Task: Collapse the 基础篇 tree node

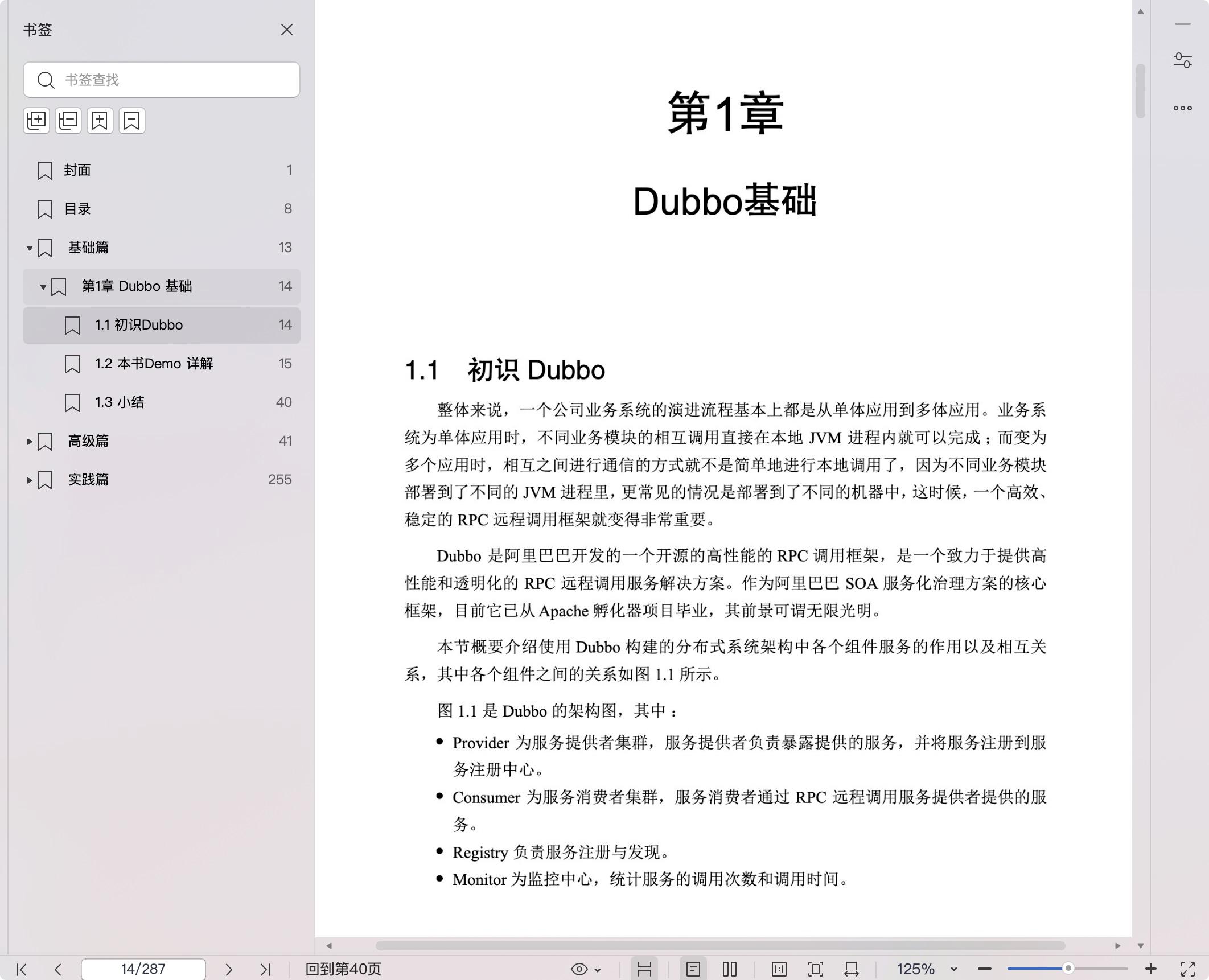Action: pos(30,248)
